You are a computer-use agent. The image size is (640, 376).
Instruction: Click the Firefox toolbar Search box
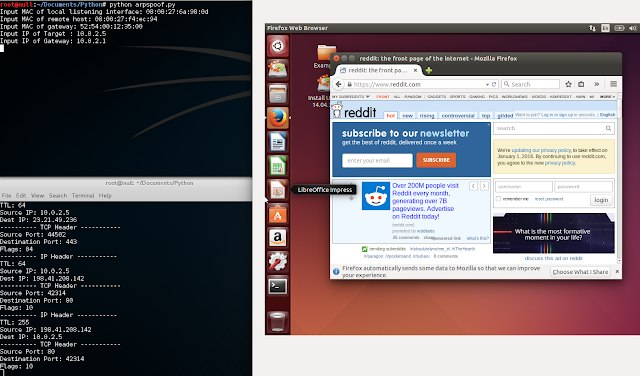[x=530, y=84]
